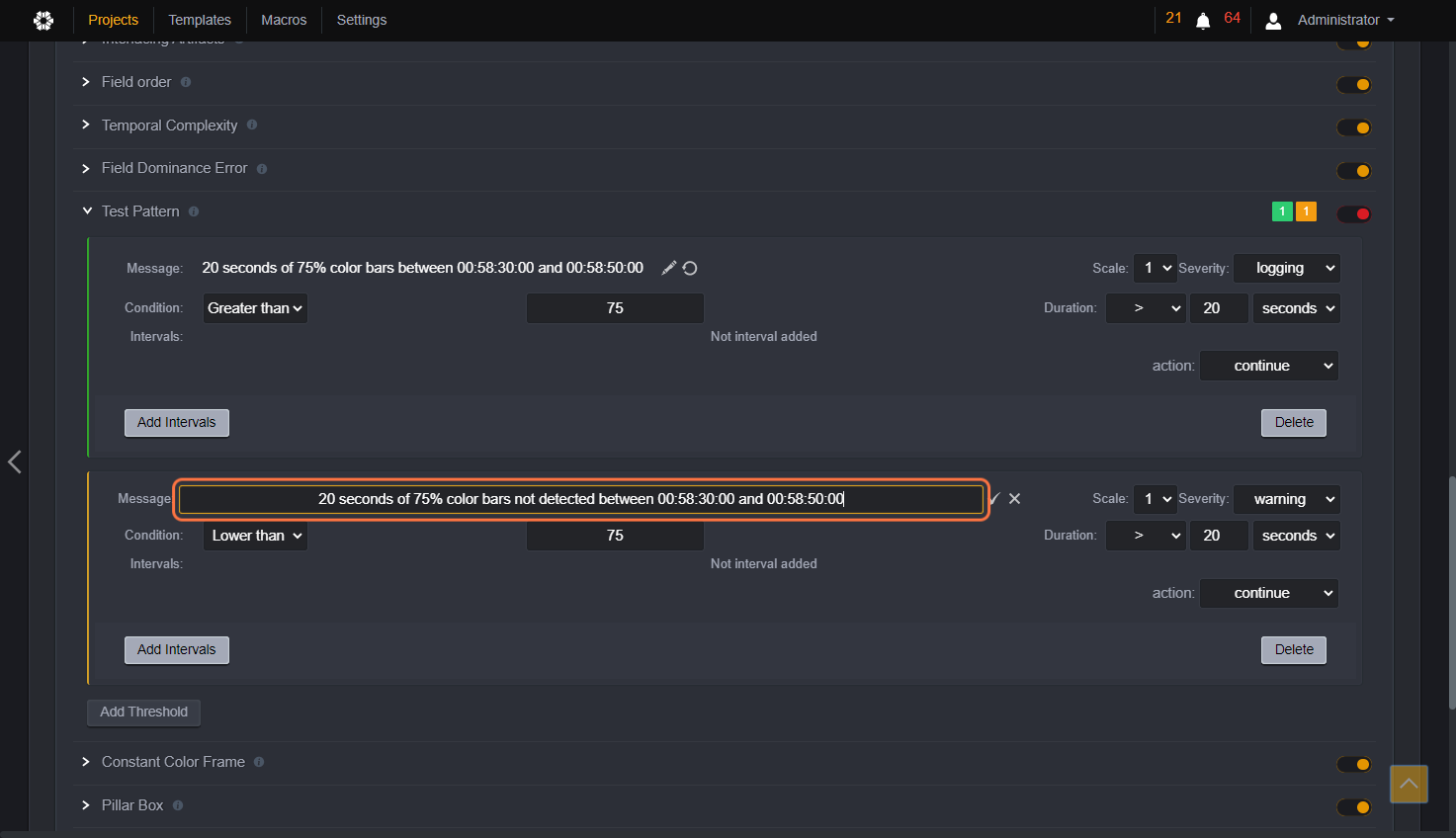Open the notifications bell icon
1456x838 pixels.
coord(1203,21)
